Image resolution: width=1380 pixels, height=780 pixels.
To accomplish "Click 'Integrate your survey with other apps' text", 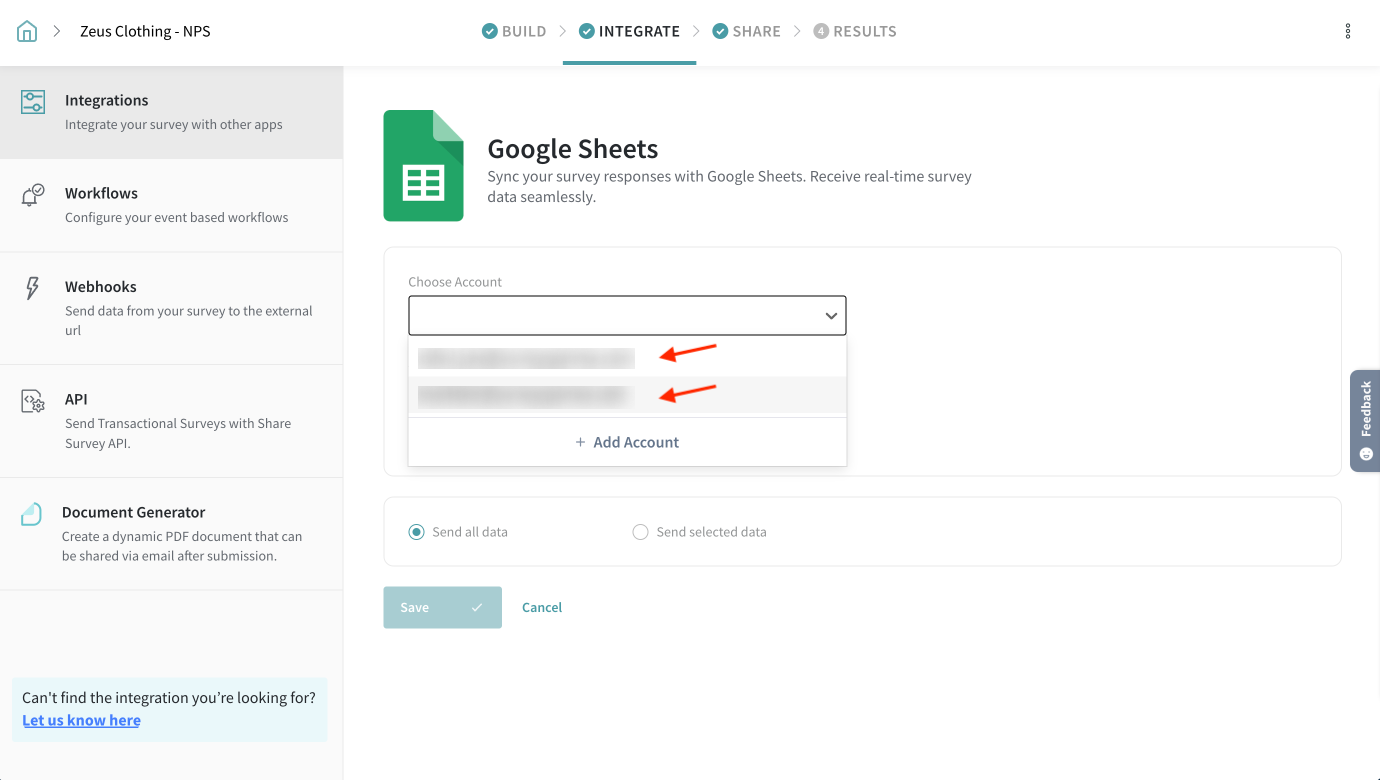I will point(174,125).
